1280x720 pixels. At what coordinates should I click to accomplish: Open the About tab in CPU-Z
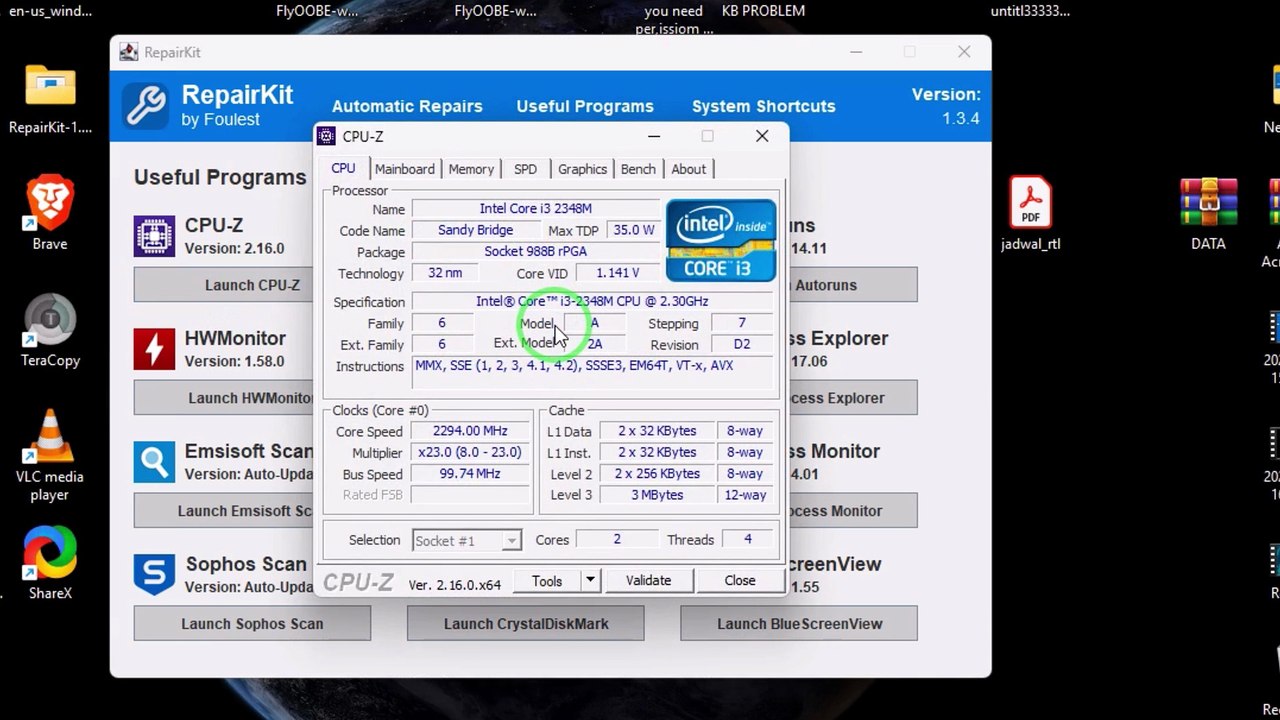click(688, 170)
